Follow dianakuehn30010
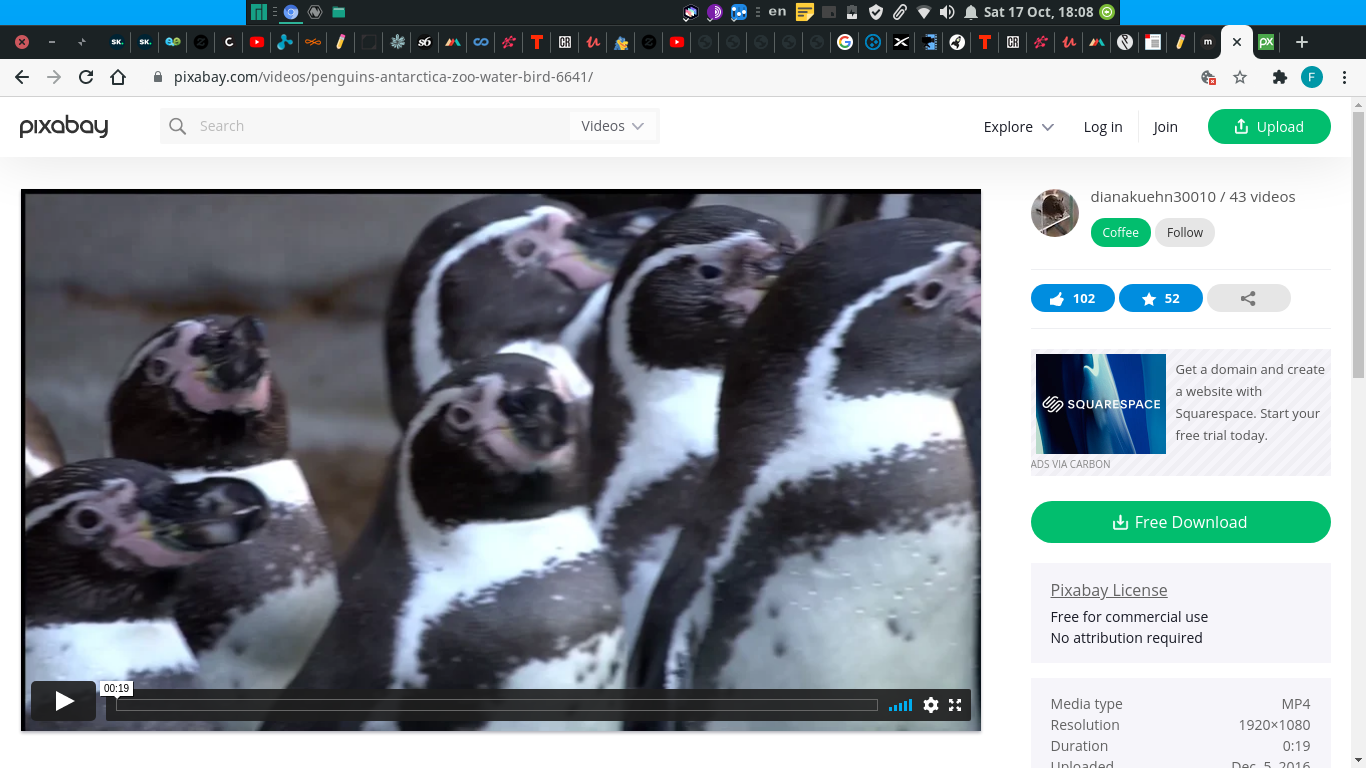 [1185, 232]
